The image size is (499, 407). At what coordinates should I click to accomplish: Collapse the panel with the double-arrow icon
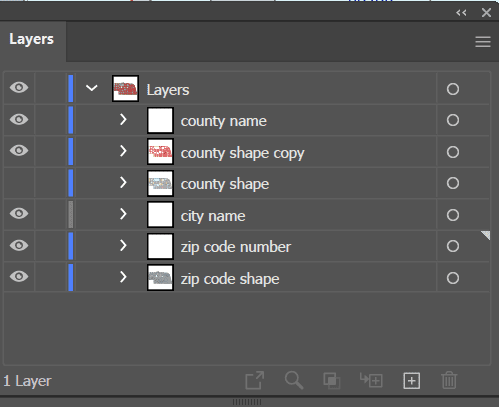pyautogui.click(x=461, y=13)
